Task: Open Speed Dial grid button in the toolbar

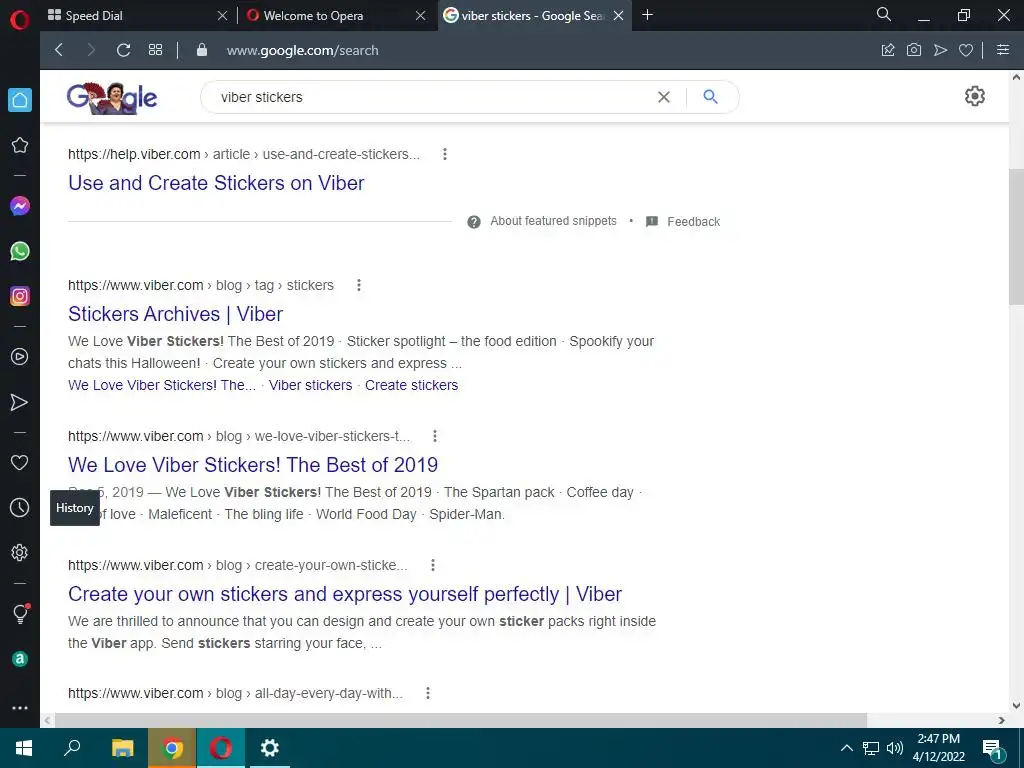Action: [155, 50]
